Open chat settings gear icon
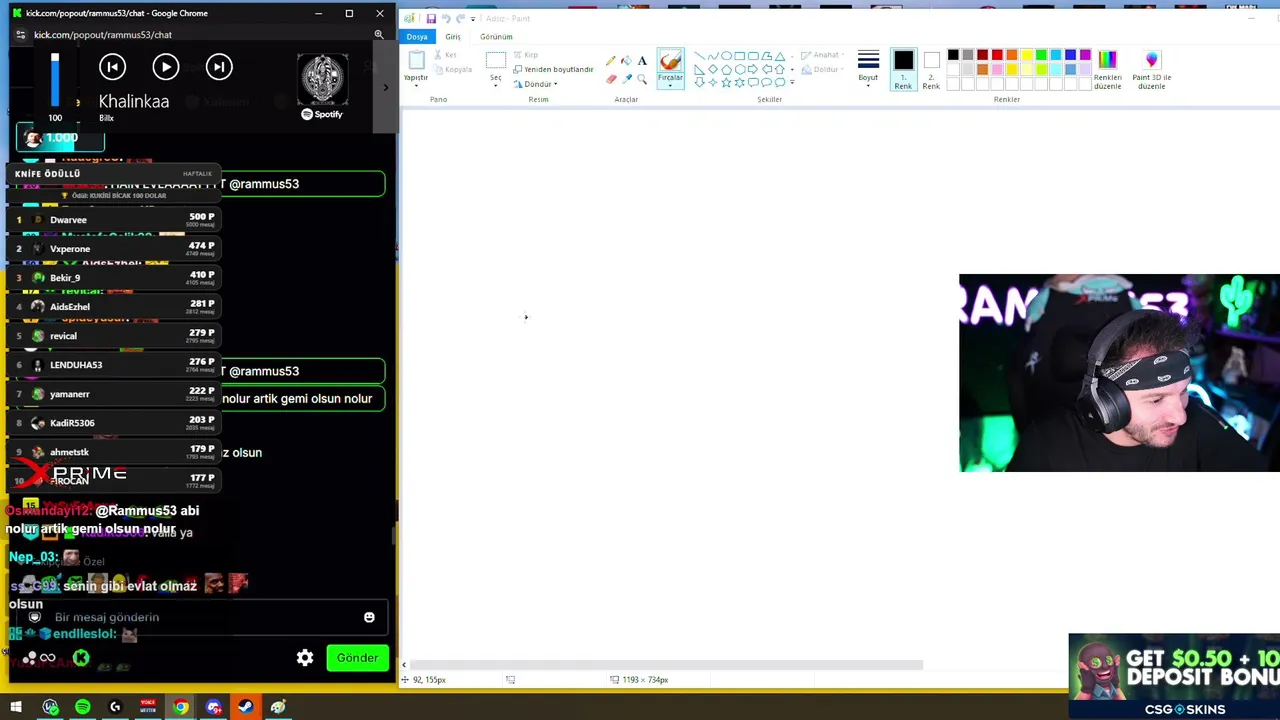 [305, 657]
